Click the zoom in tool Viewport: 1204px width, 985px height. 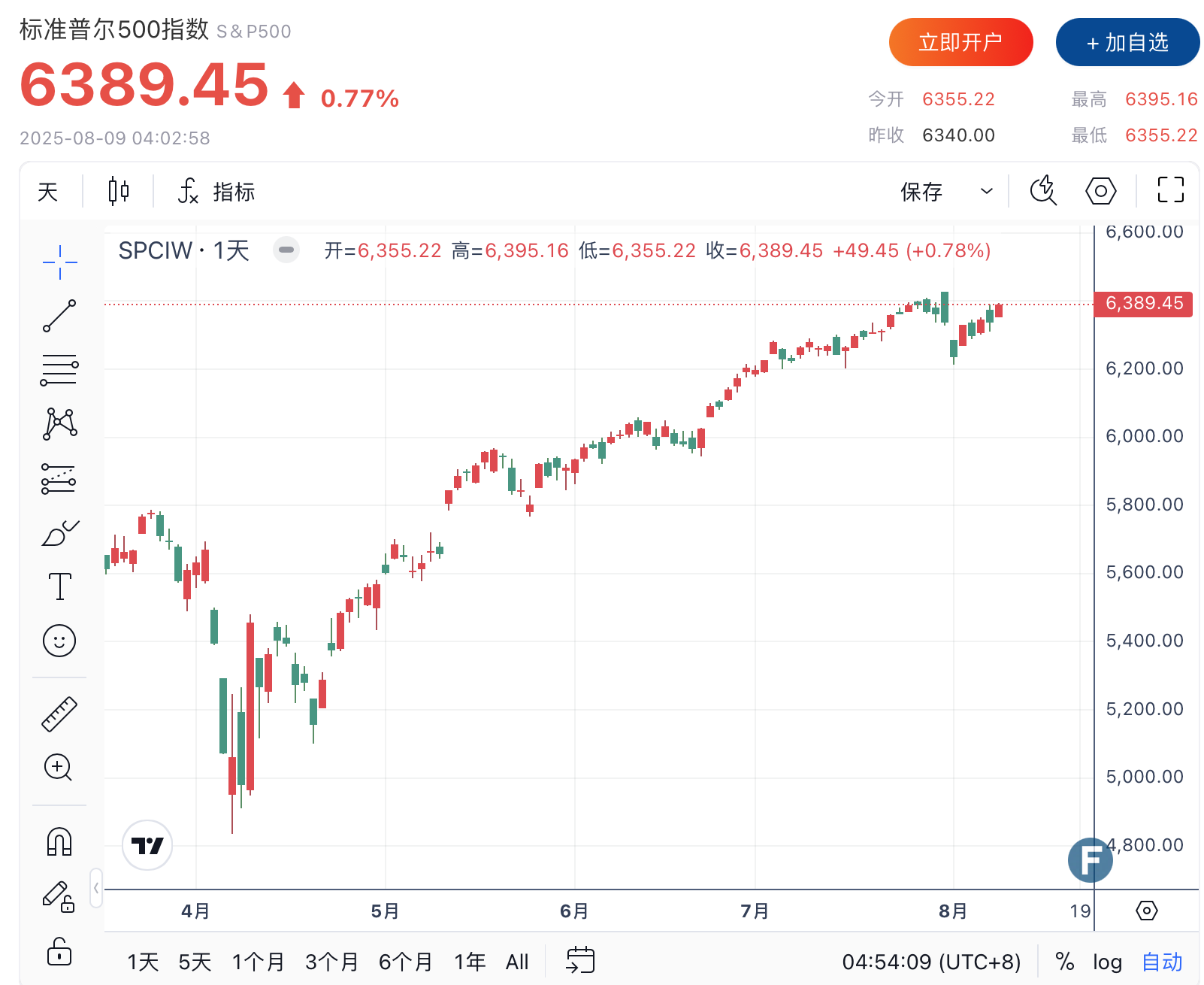[x=59, y=768]
